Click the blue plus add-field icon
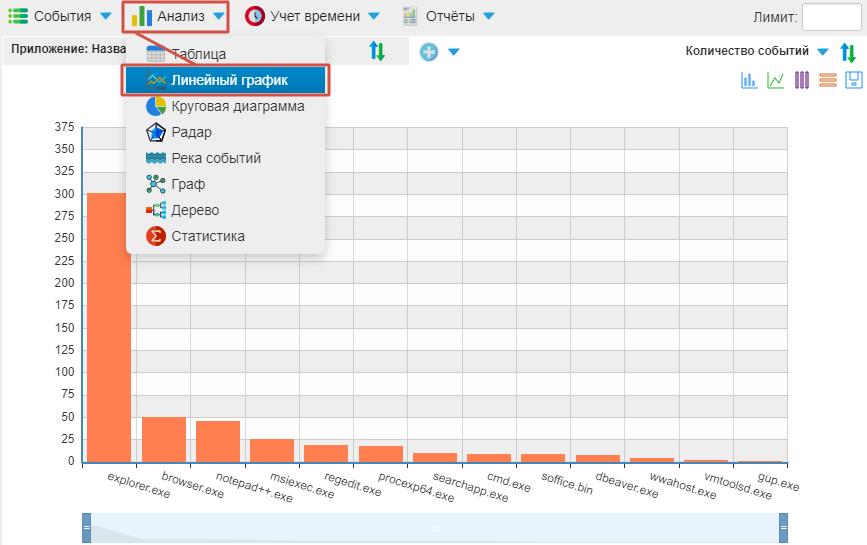The image size is (867, 545). click(x=429, y=52)
